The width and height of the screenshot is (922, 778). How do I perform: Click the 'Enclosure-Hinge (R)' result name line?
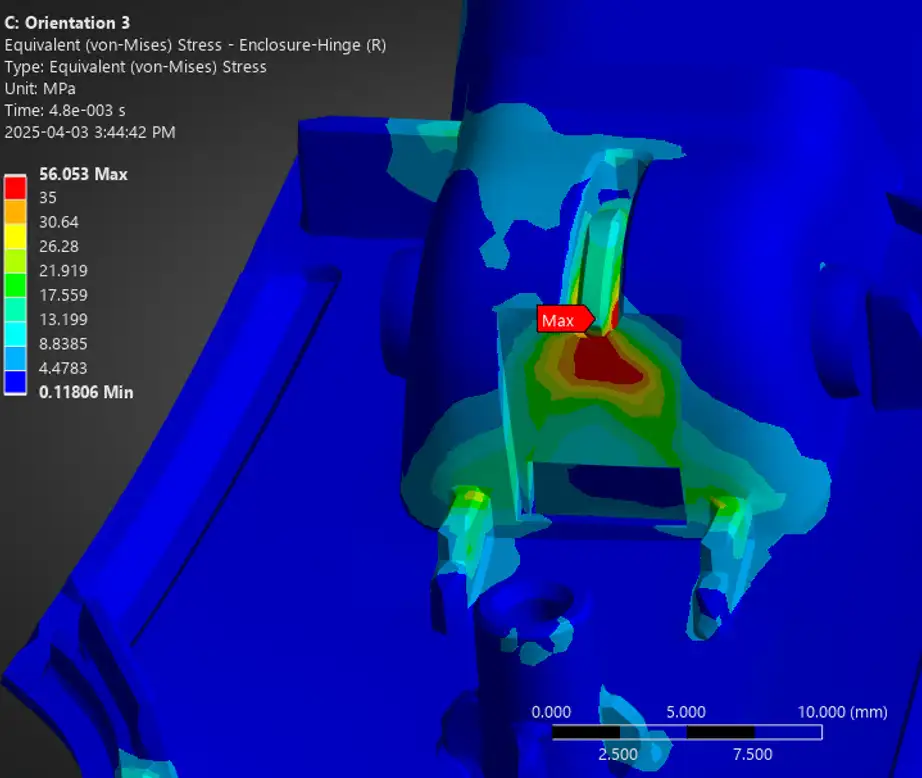(x=195, y=45)
